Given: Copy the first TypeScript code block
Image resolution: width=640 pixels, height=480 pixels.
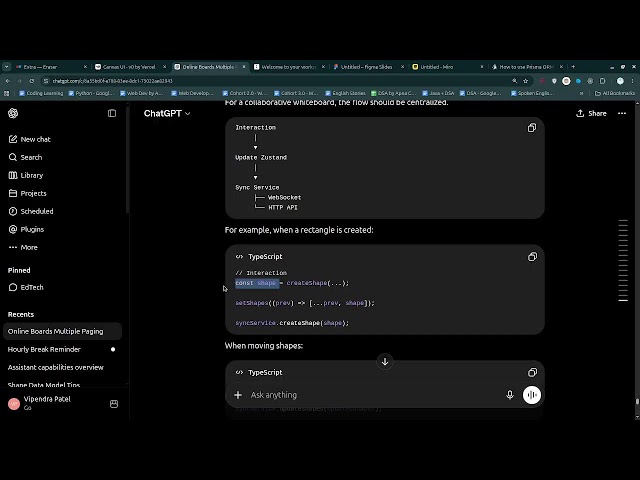Looking at the screenshot, I should 532,256.
